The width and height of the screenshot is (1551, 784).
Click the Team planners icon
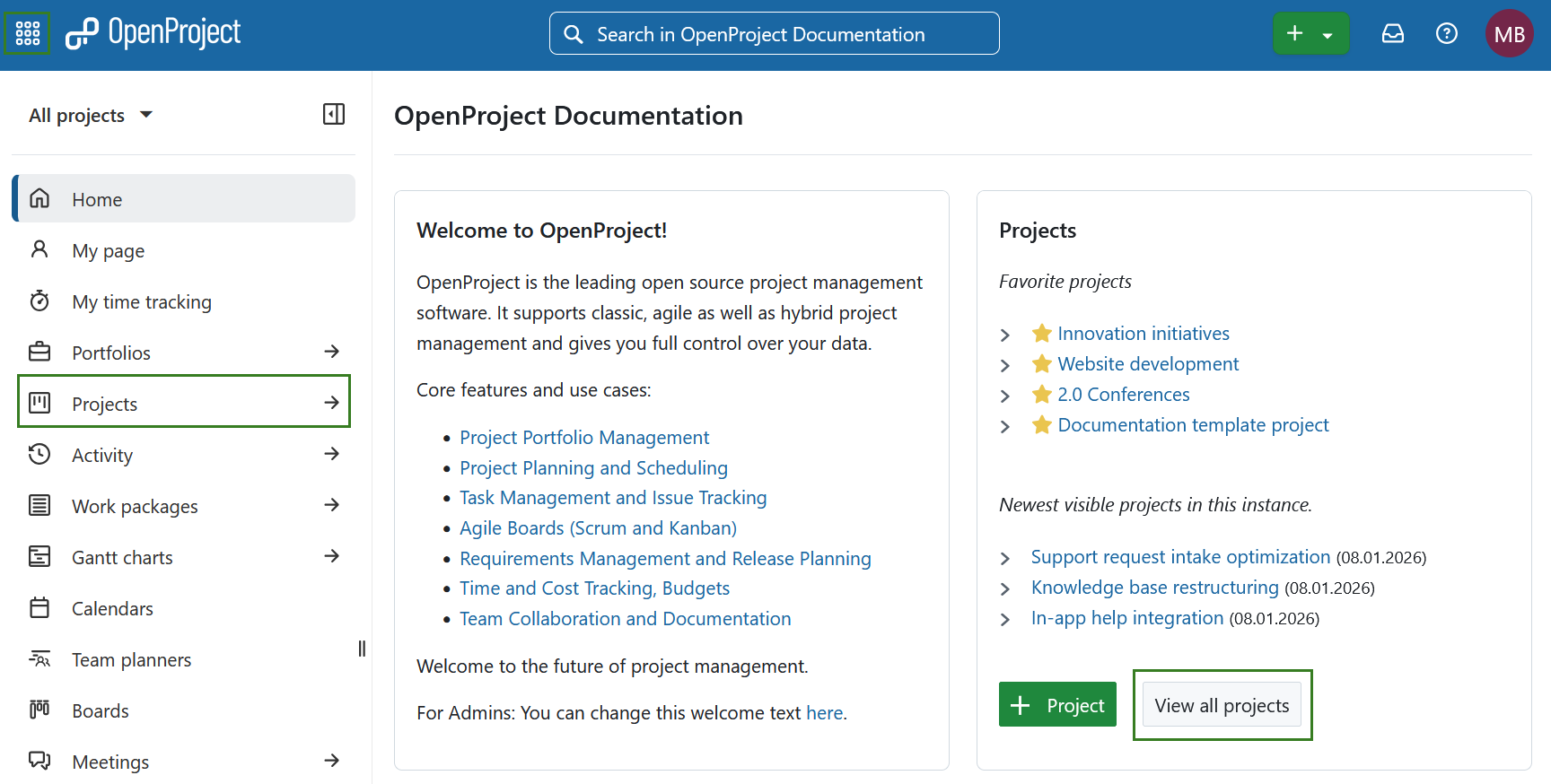pyautogui.click(x=39, y=658)
